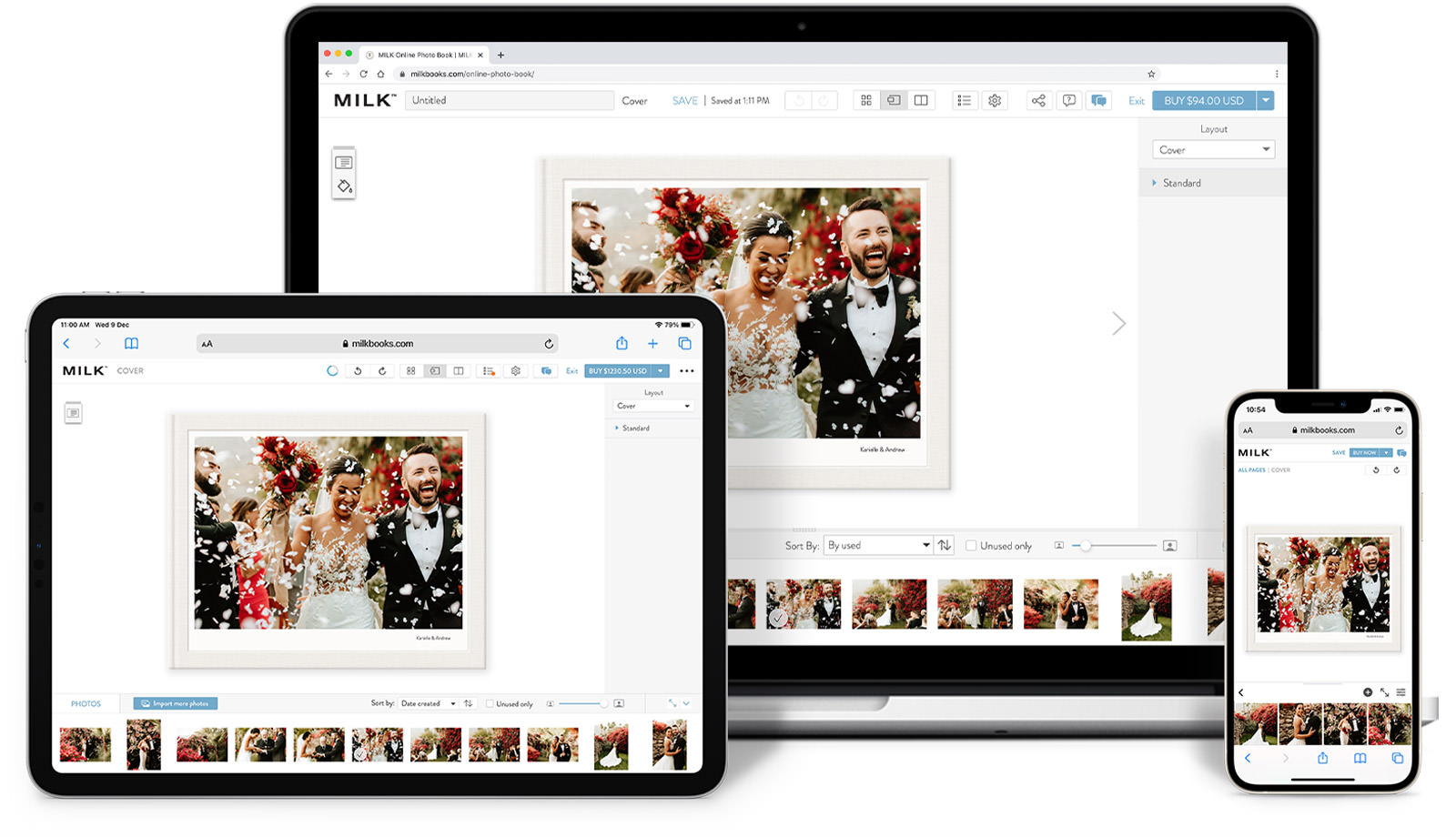This screenshot has height=837, width=1456.
Task: Open the Cover layout dropdown on the tablet
Action: tap(653, 406)
